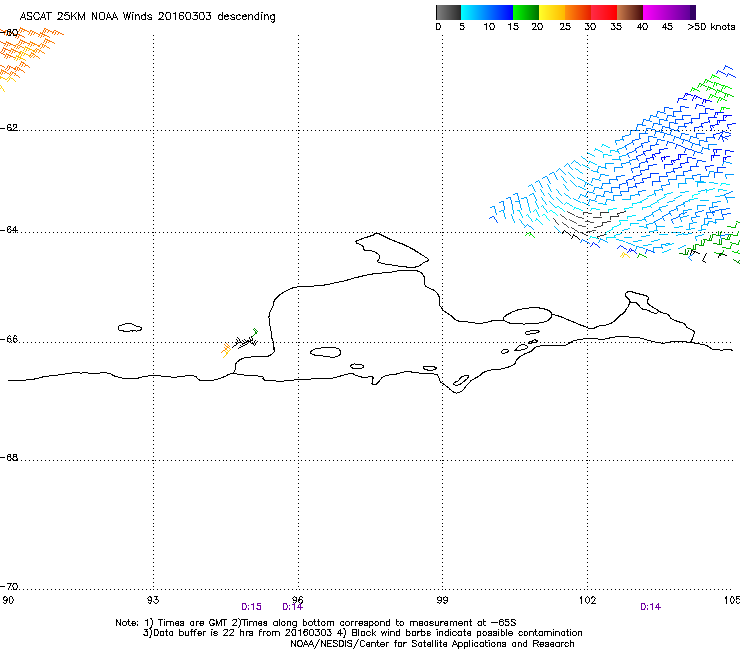Click the large oval island outline above the coast
Screen dimensions: 740x650
coord(527,315)
